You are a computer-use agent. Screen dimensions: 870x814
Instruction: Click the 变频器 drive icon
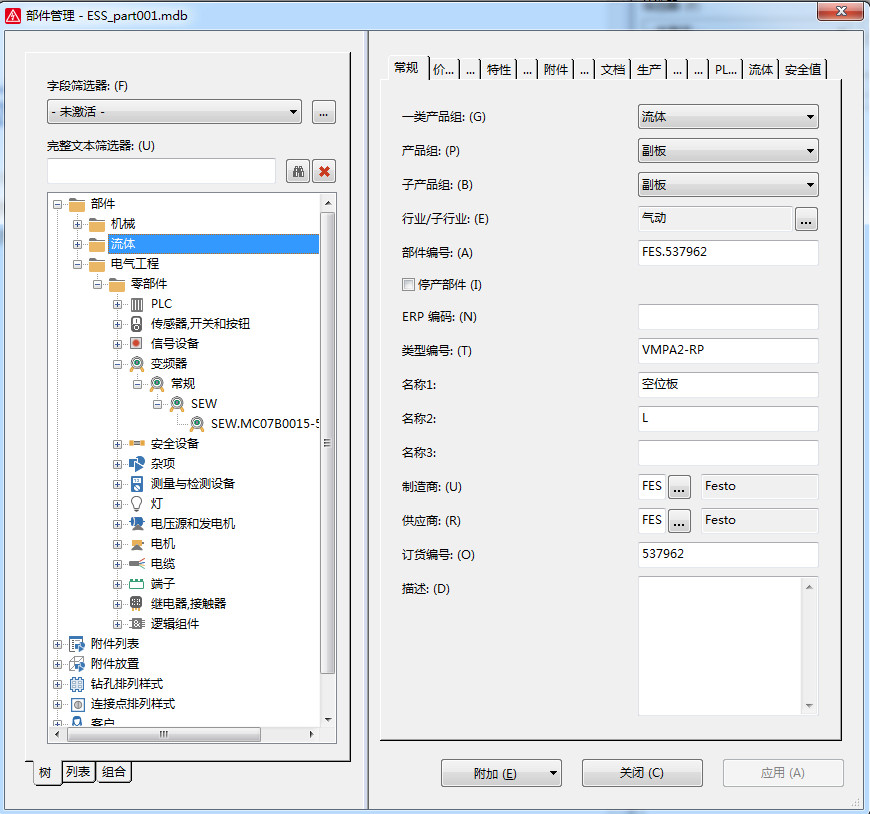(137, 364)
